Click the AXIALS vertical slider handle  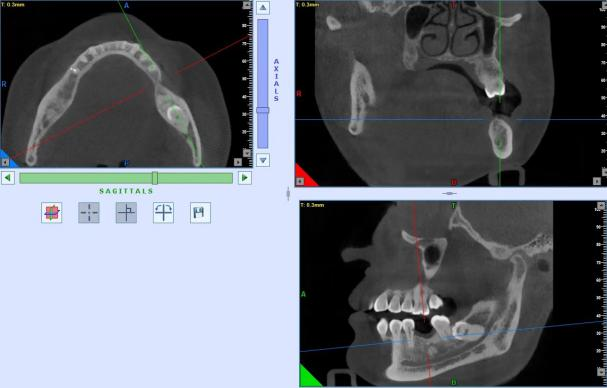tap(262, 110)
